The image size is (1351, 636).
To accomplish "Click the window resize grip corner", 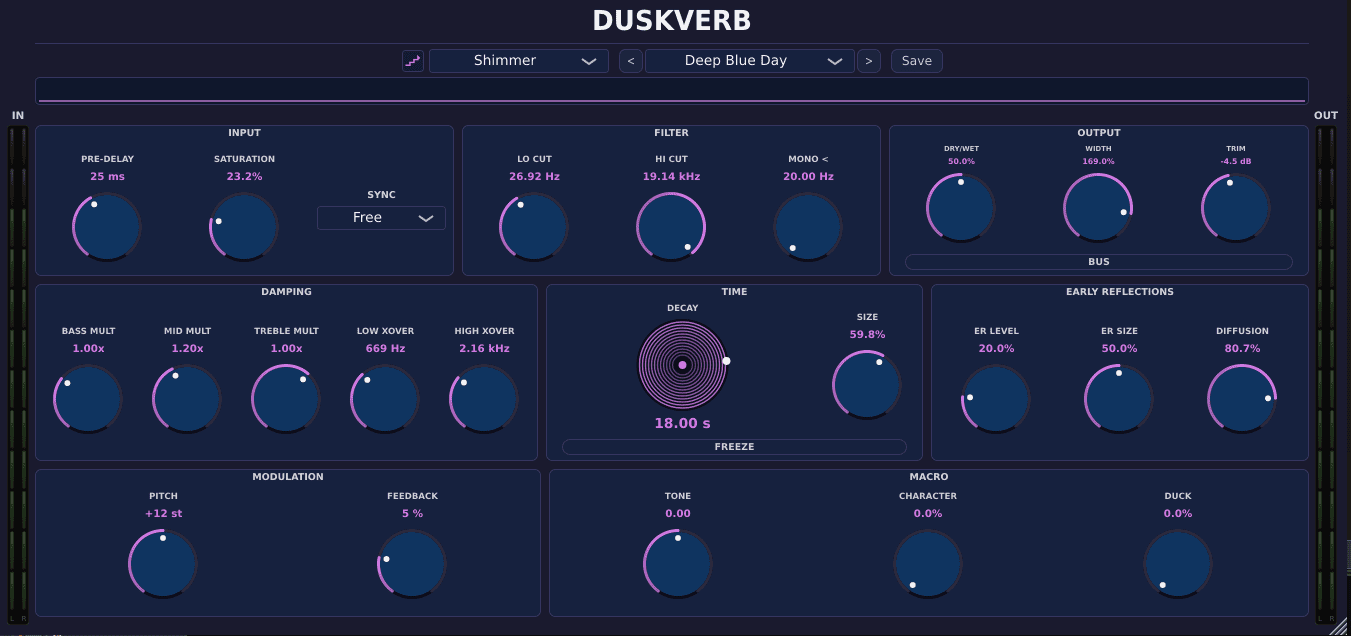I will click(1339, 626).
